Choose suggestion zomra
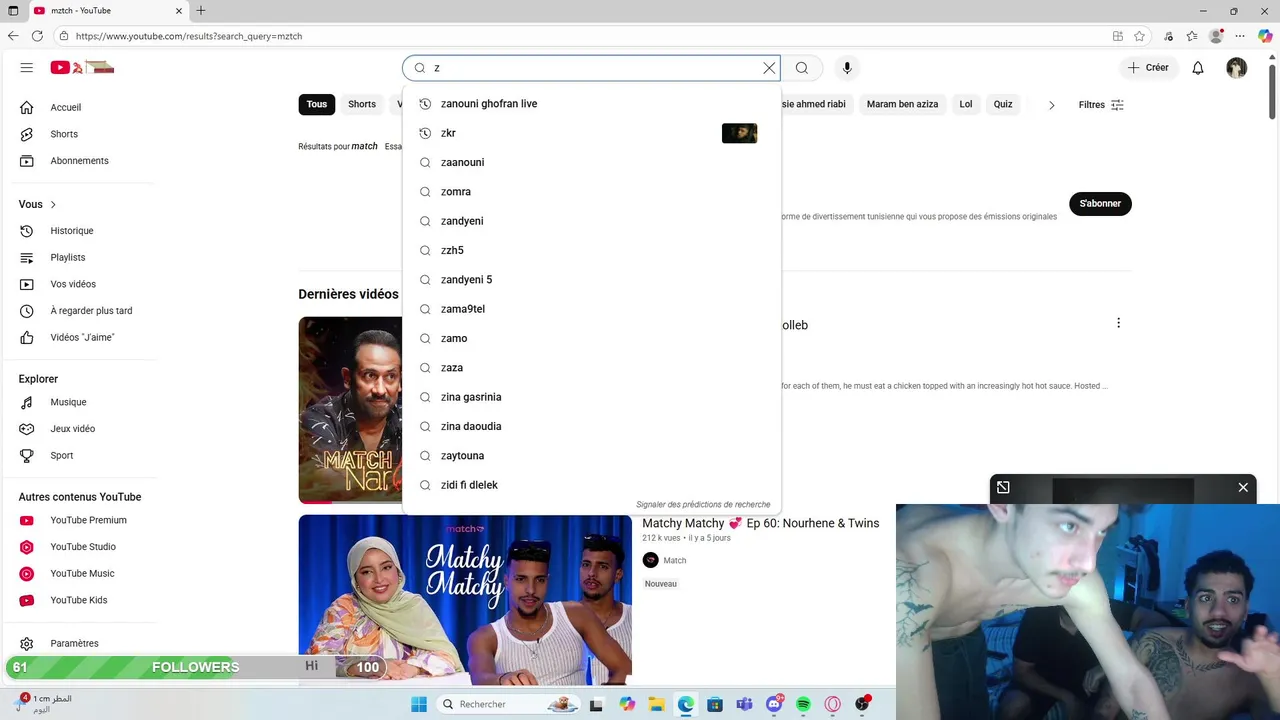1280x720 pixels. coord(591,192)
